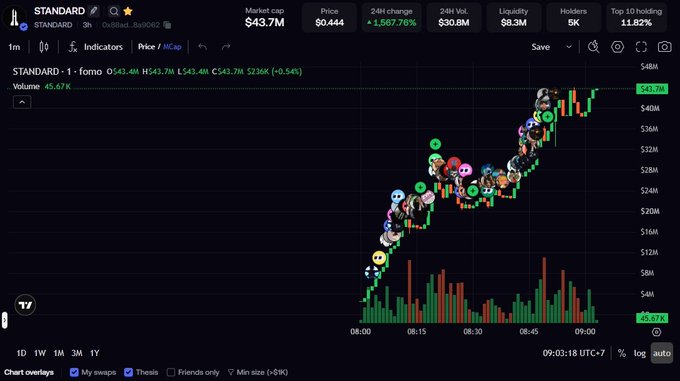Click the 3h token age label

click(87, 25)
